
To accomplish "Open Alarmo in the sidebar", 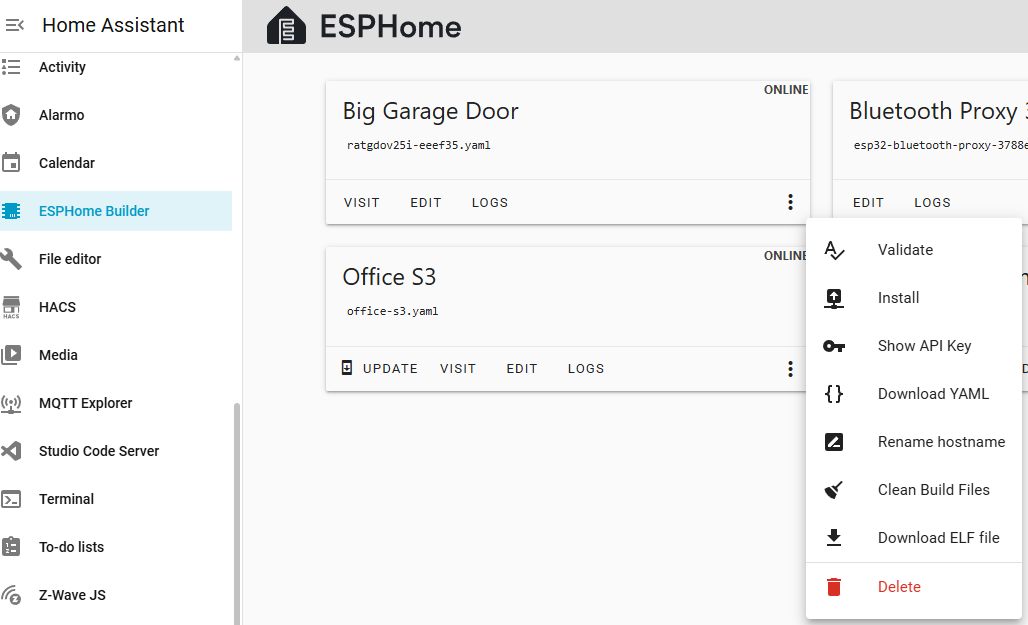I will coord(116,115).
